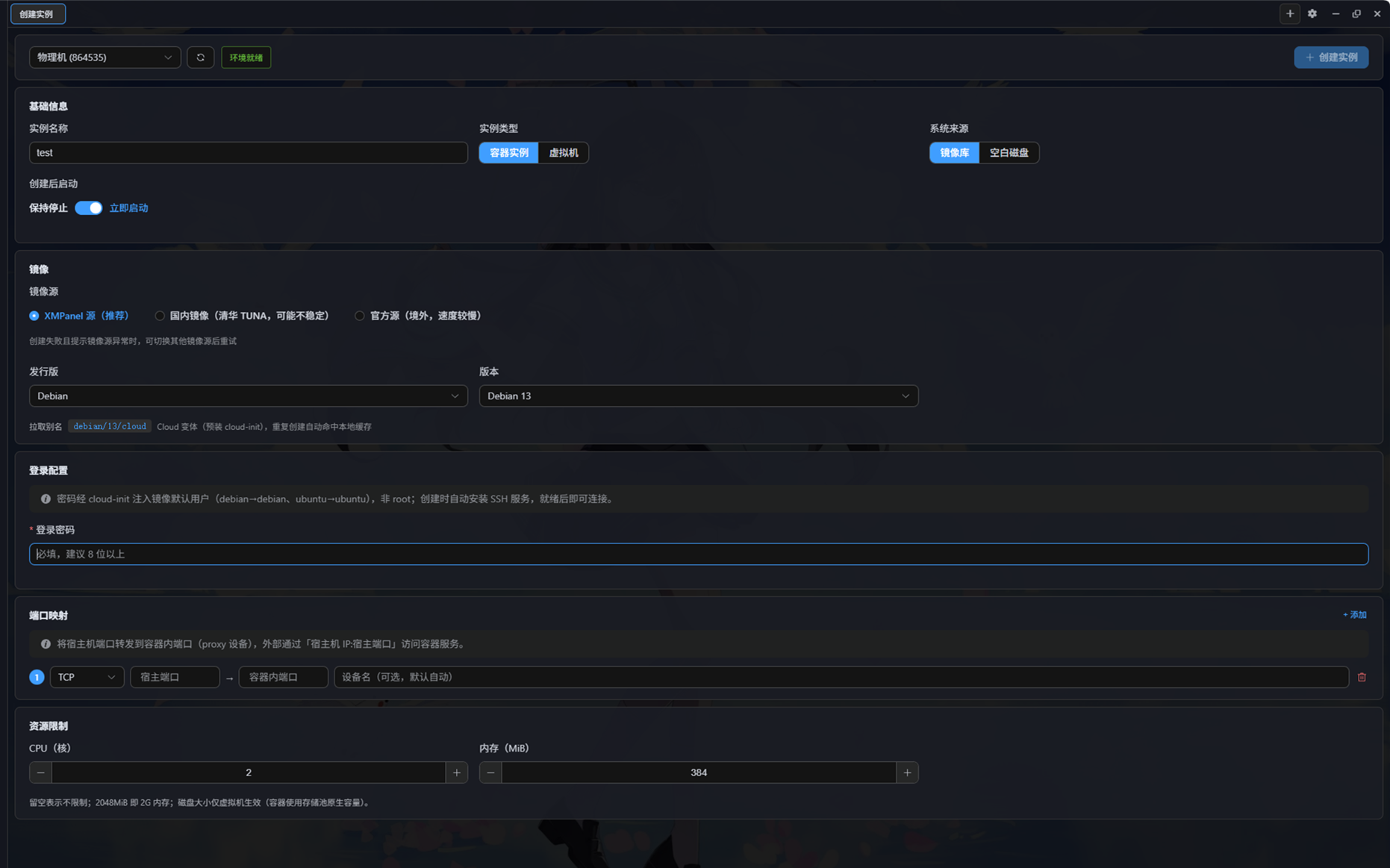Switch to the 创建实例 tab

(37, 14)
